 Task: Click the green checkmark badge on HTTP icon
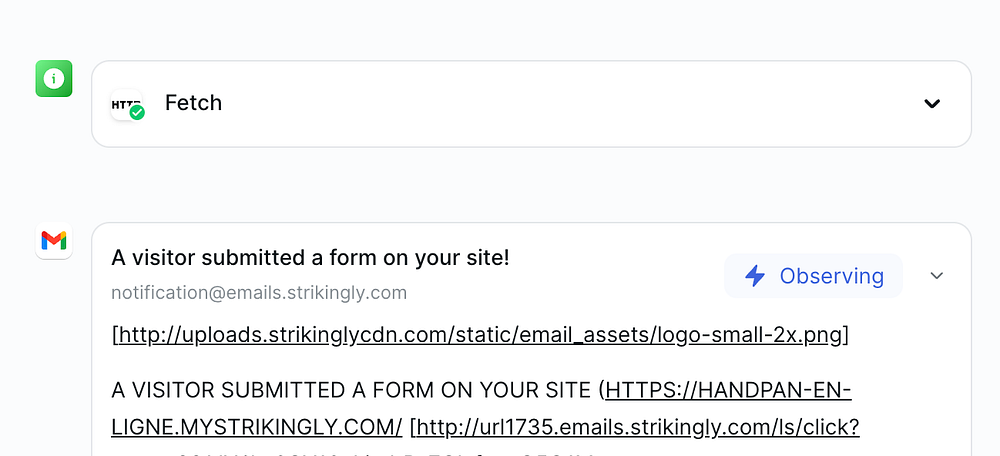137,113
